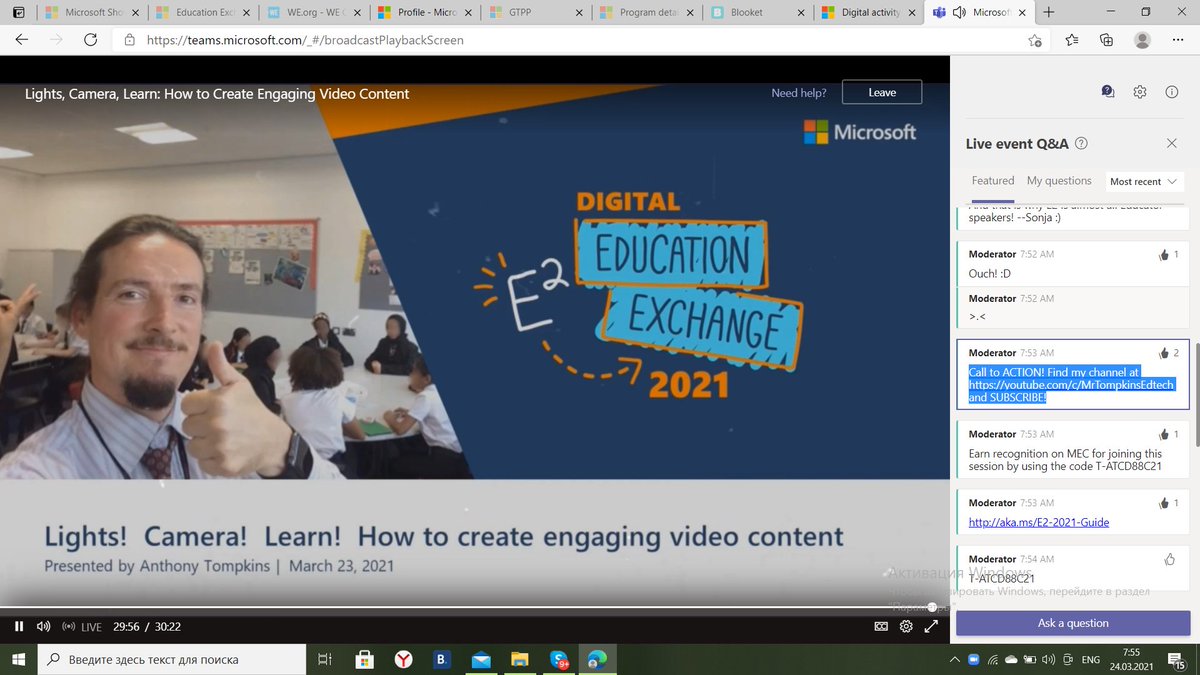The image size is (1200, 675).
Task: Like the 7:54 AM T-ATCD88C21 message
Action: click(1170, 559)
